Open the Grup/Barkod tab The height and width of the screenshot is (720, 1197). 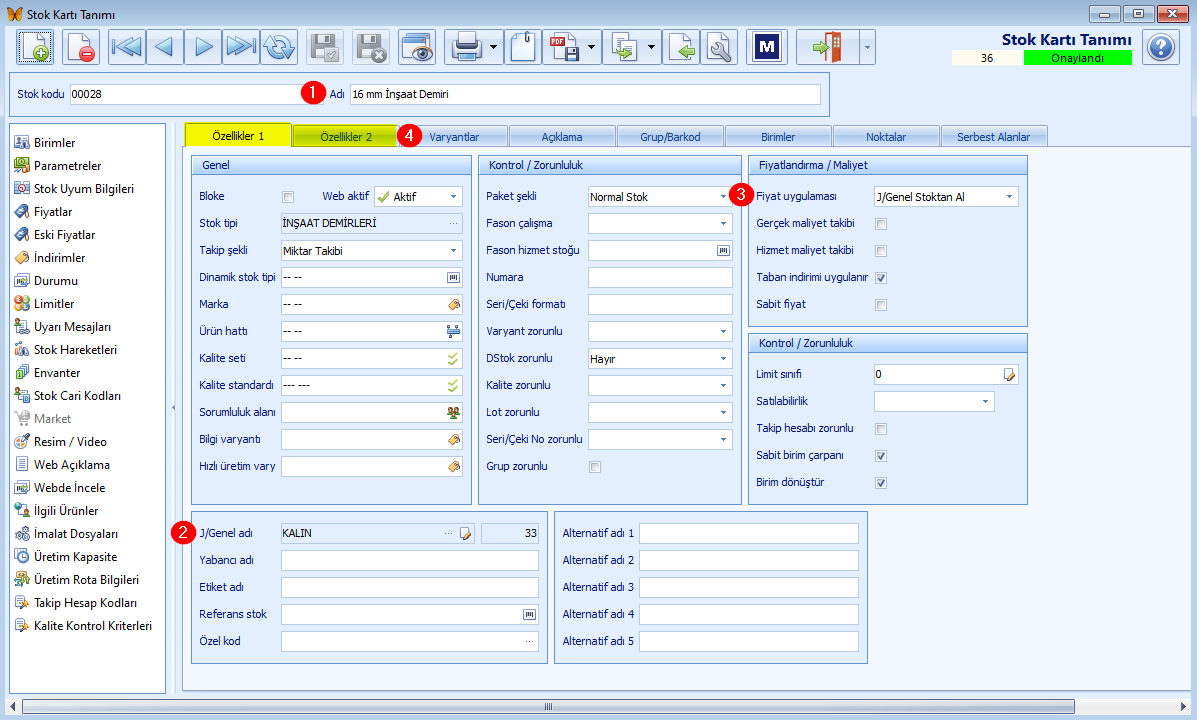670,137
